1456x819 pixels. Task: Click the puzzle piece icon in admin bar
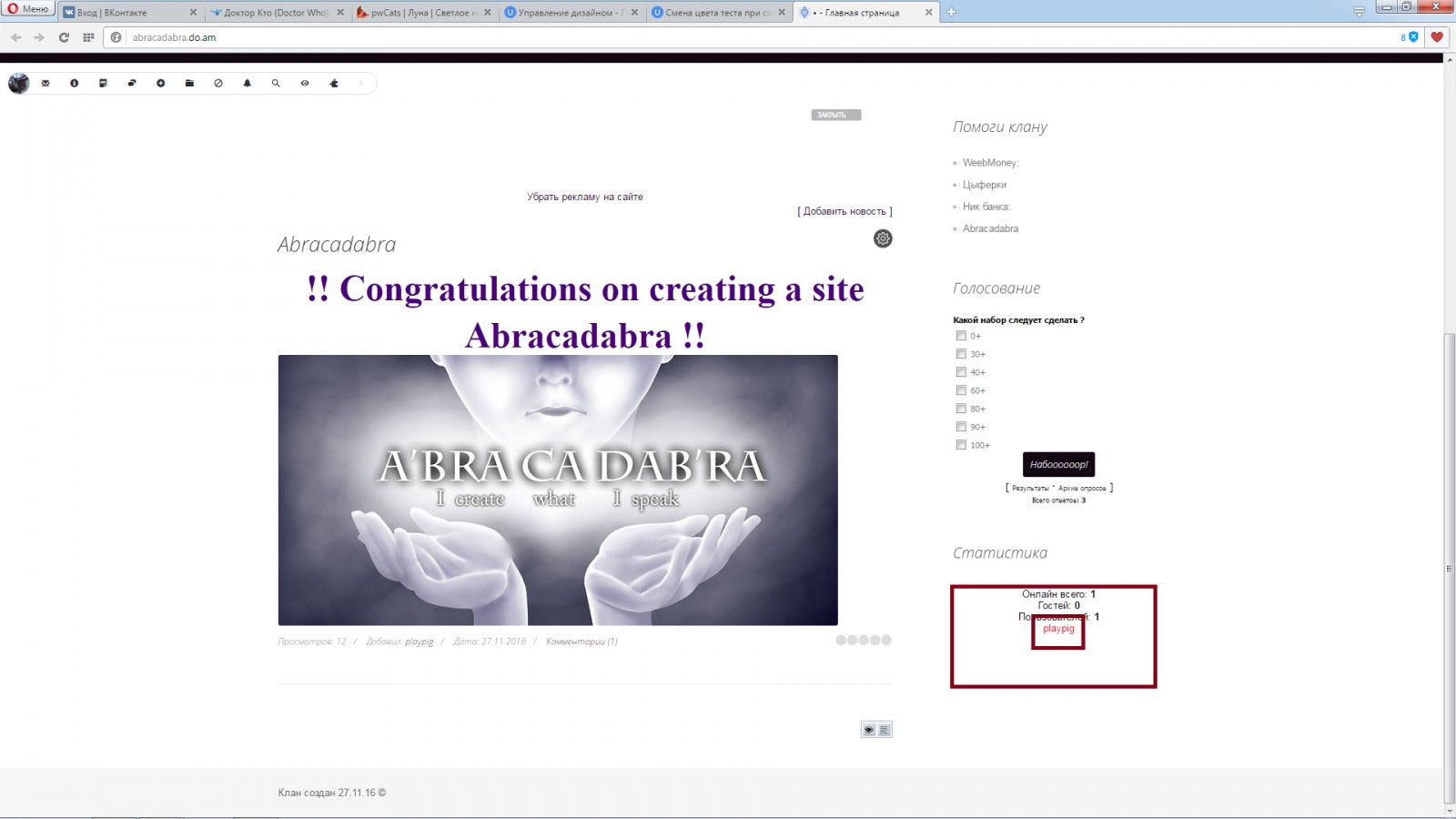(334, 83)
